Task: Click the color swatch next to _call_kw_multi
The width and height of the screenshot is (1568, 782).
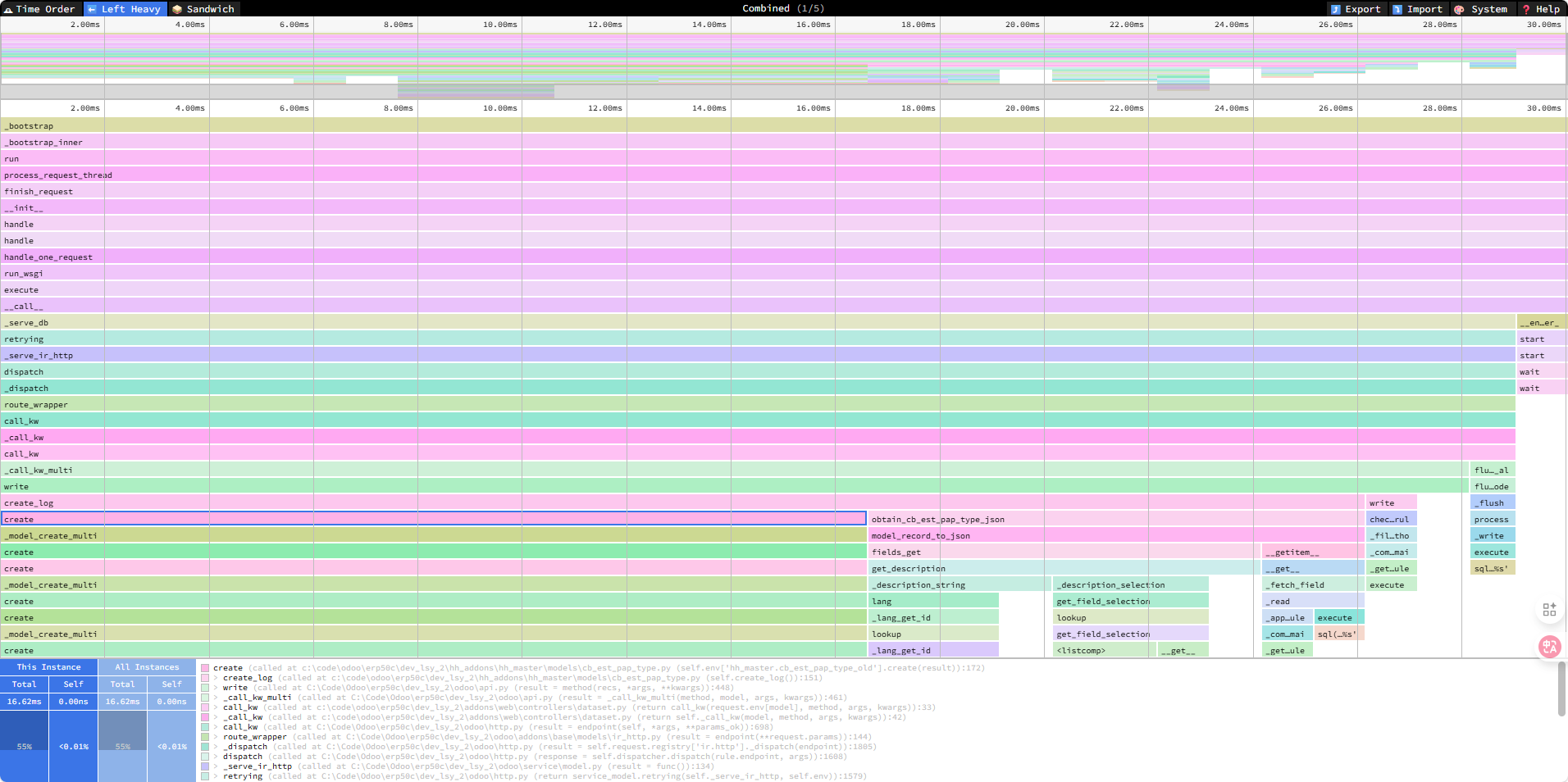Action: (x=205, y=698)
